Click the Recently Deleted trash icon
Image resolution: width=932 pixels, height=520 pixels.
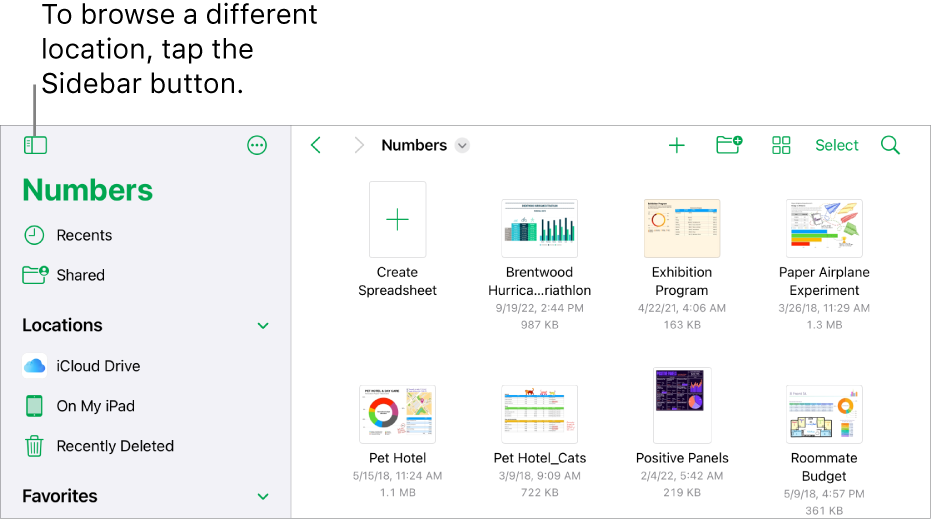coord(34,446)
